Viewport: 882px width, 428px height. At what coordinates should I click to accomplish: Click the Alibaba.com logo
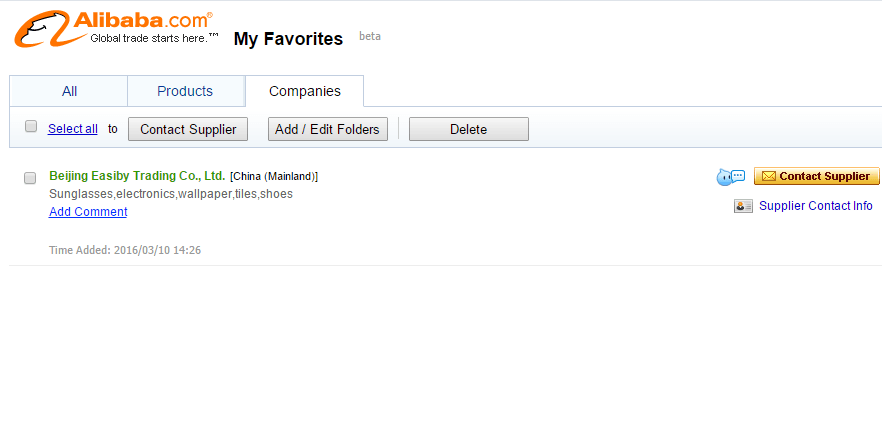click(x=116, y=29)
